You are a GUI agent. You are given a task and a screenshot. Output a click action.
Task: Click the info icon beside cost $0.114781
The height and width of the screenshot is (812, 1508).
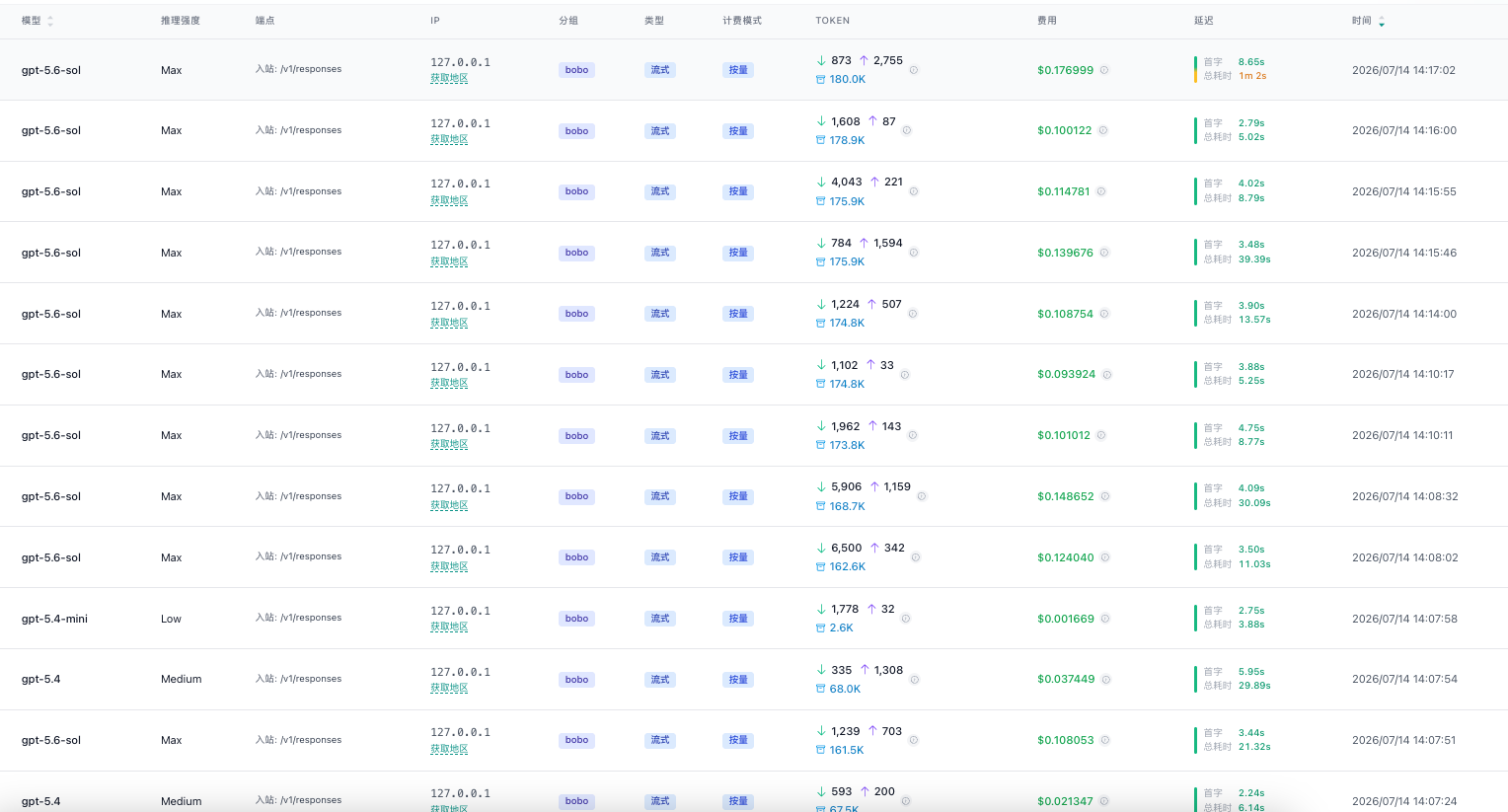[1101, 191]
